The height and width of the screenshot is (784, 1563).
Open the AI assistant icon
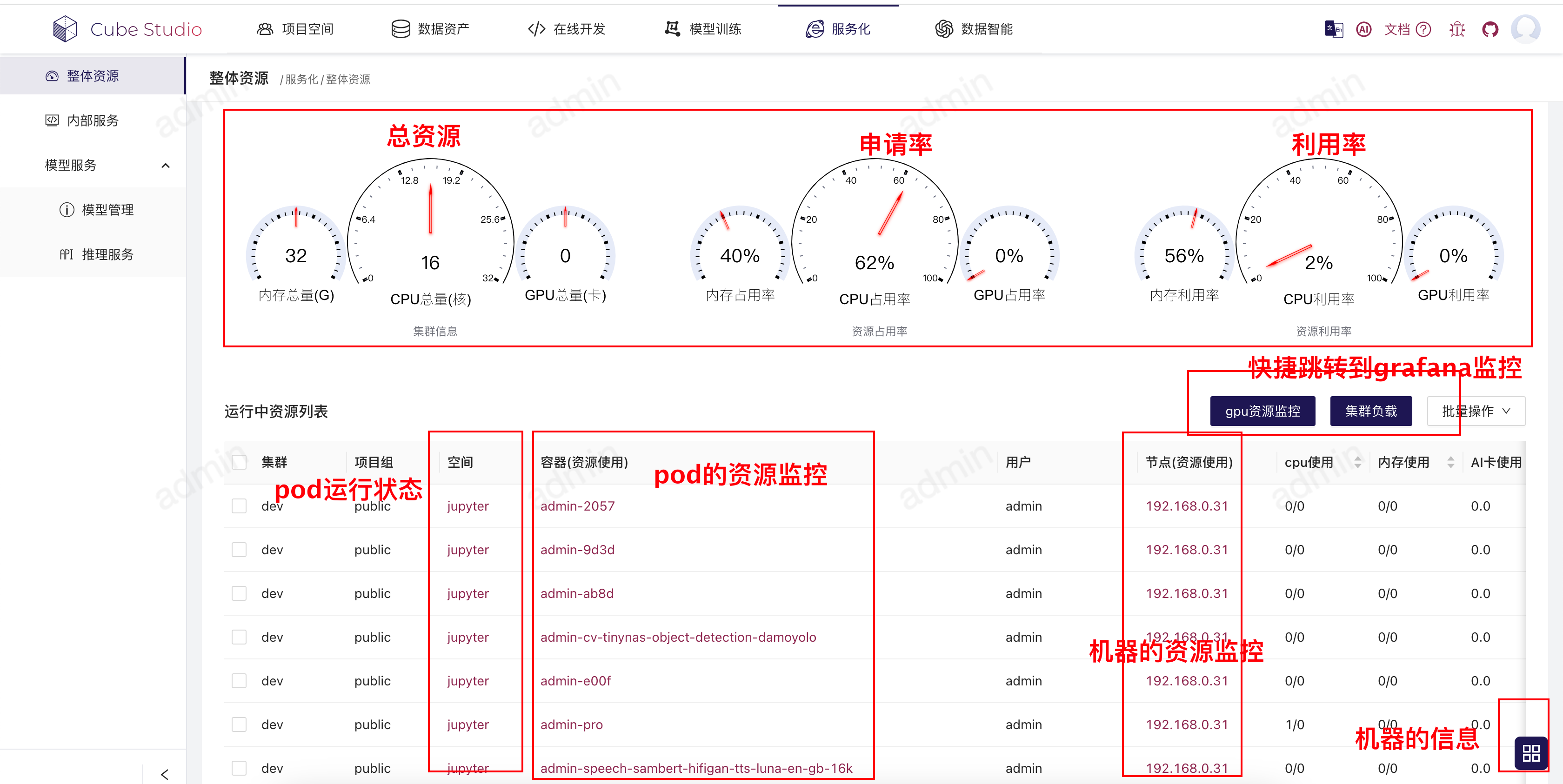[x=1363, y=28]
